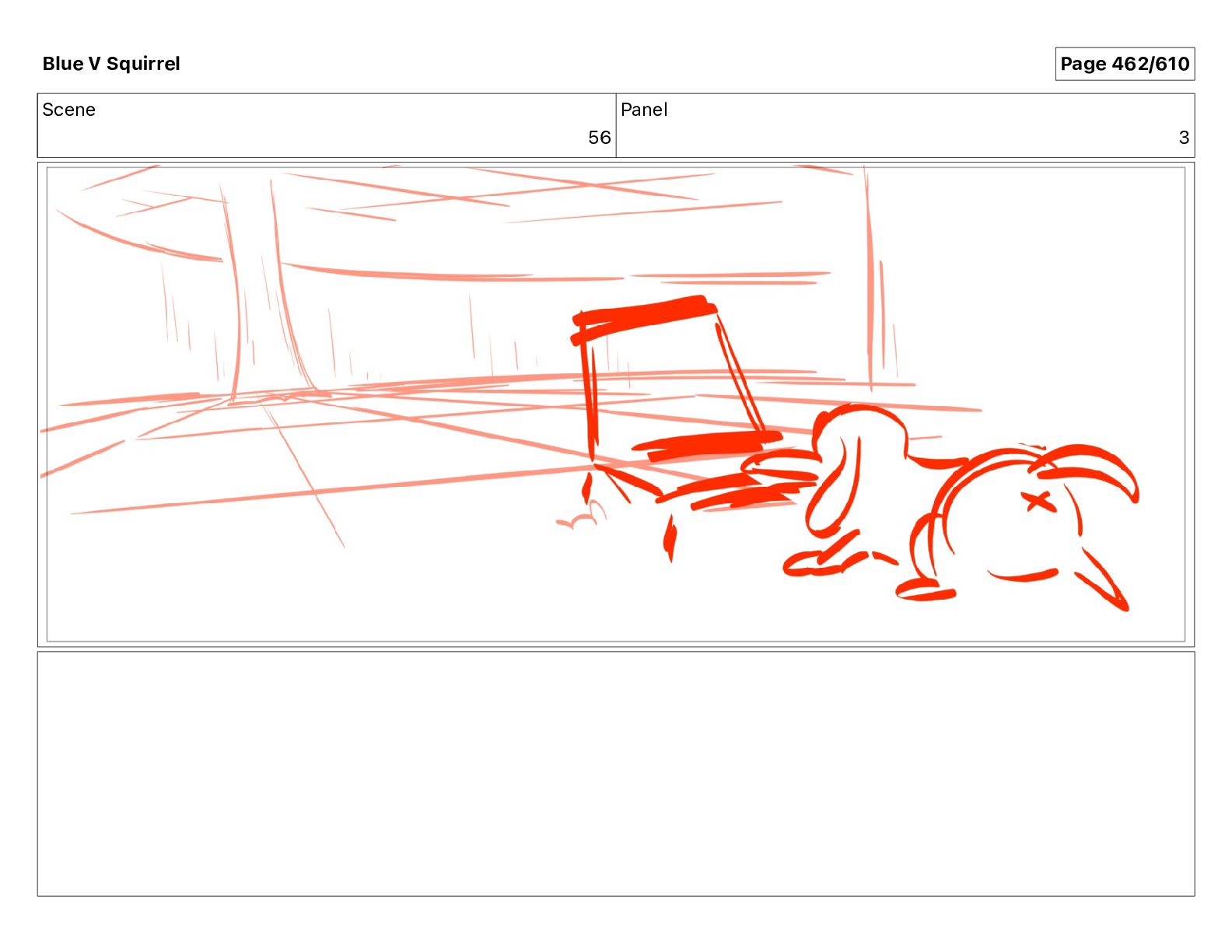Click the 'Scene' label

[69, 110]
